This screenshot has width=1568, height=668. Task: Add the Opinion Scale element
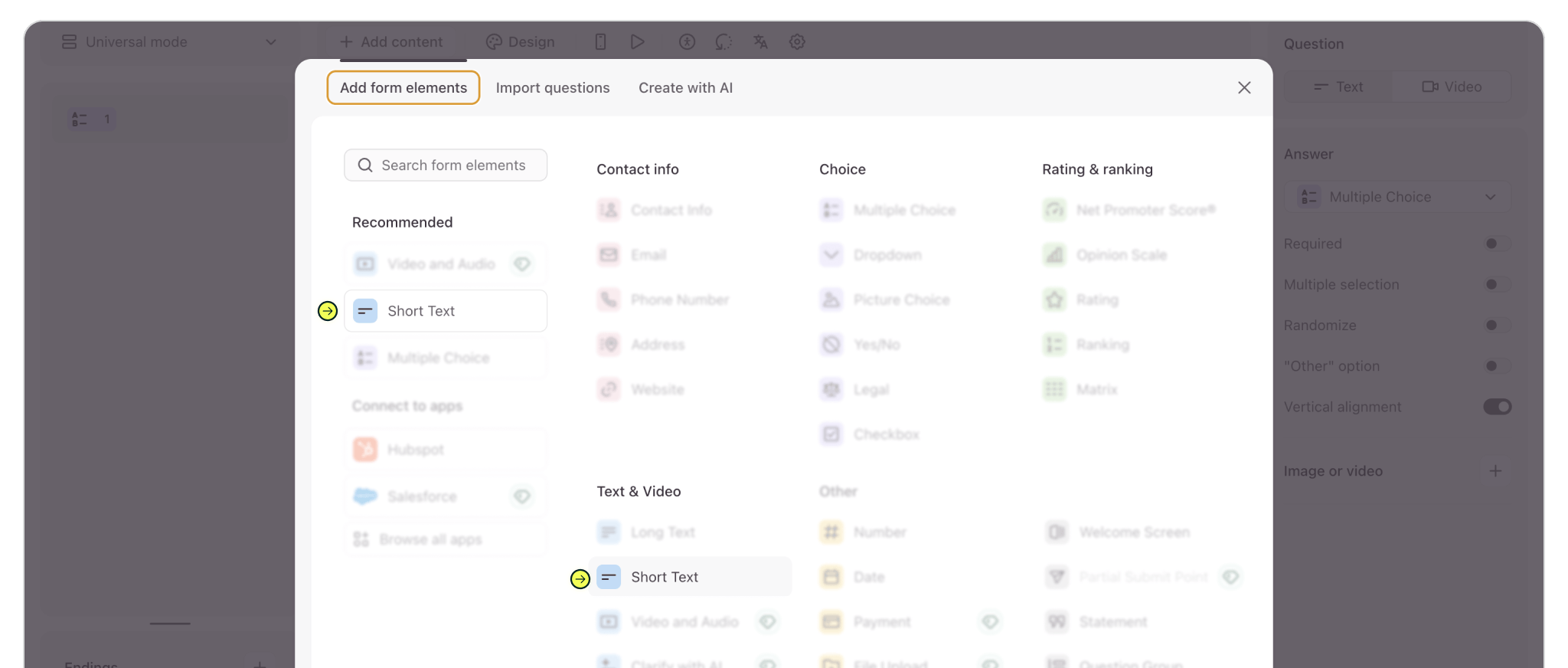click(x=1105, y=254)
